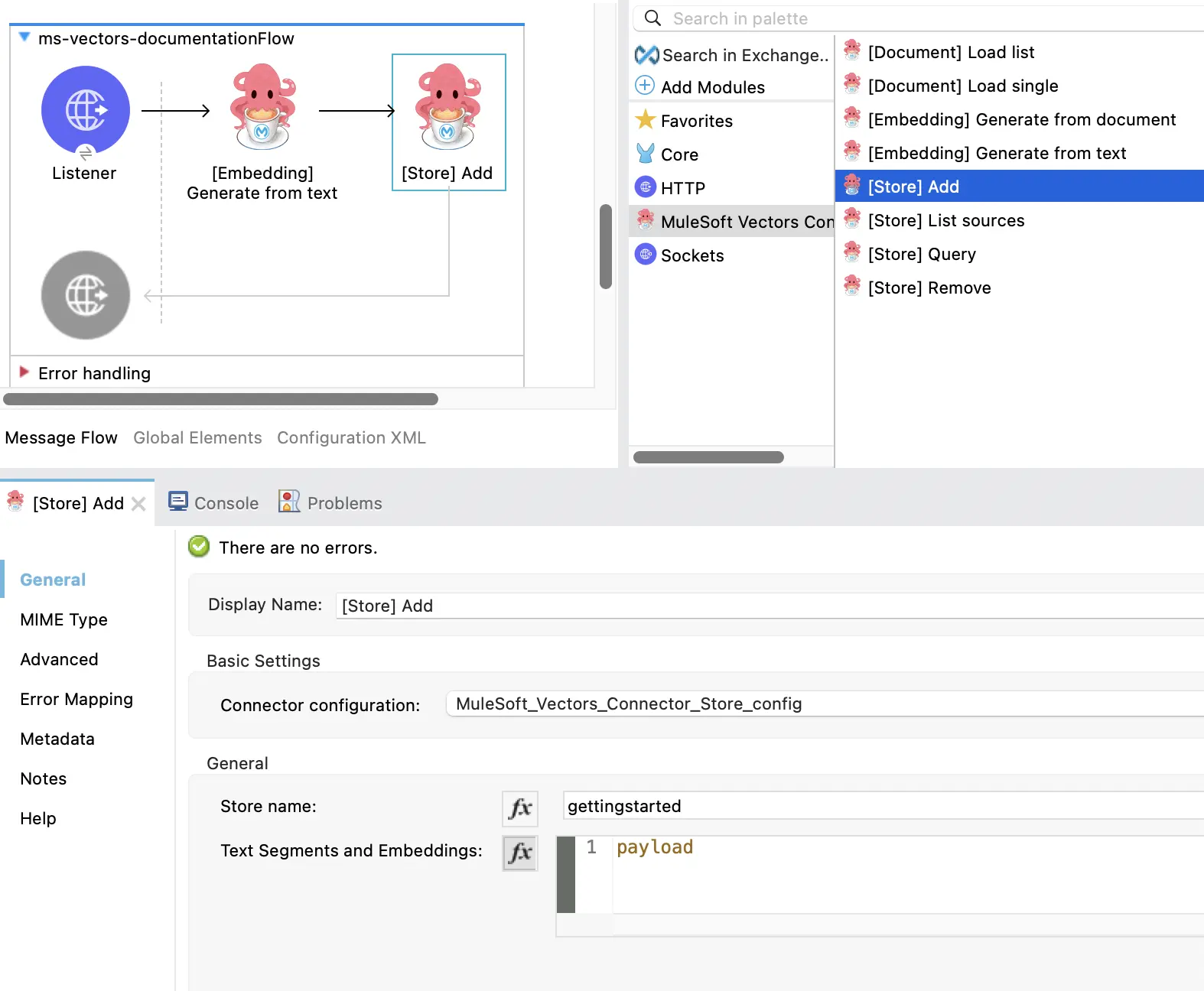The width and height of the screenshot is (1204, 991).
Task: Expand the Error handling section
Action: [24, 372]
